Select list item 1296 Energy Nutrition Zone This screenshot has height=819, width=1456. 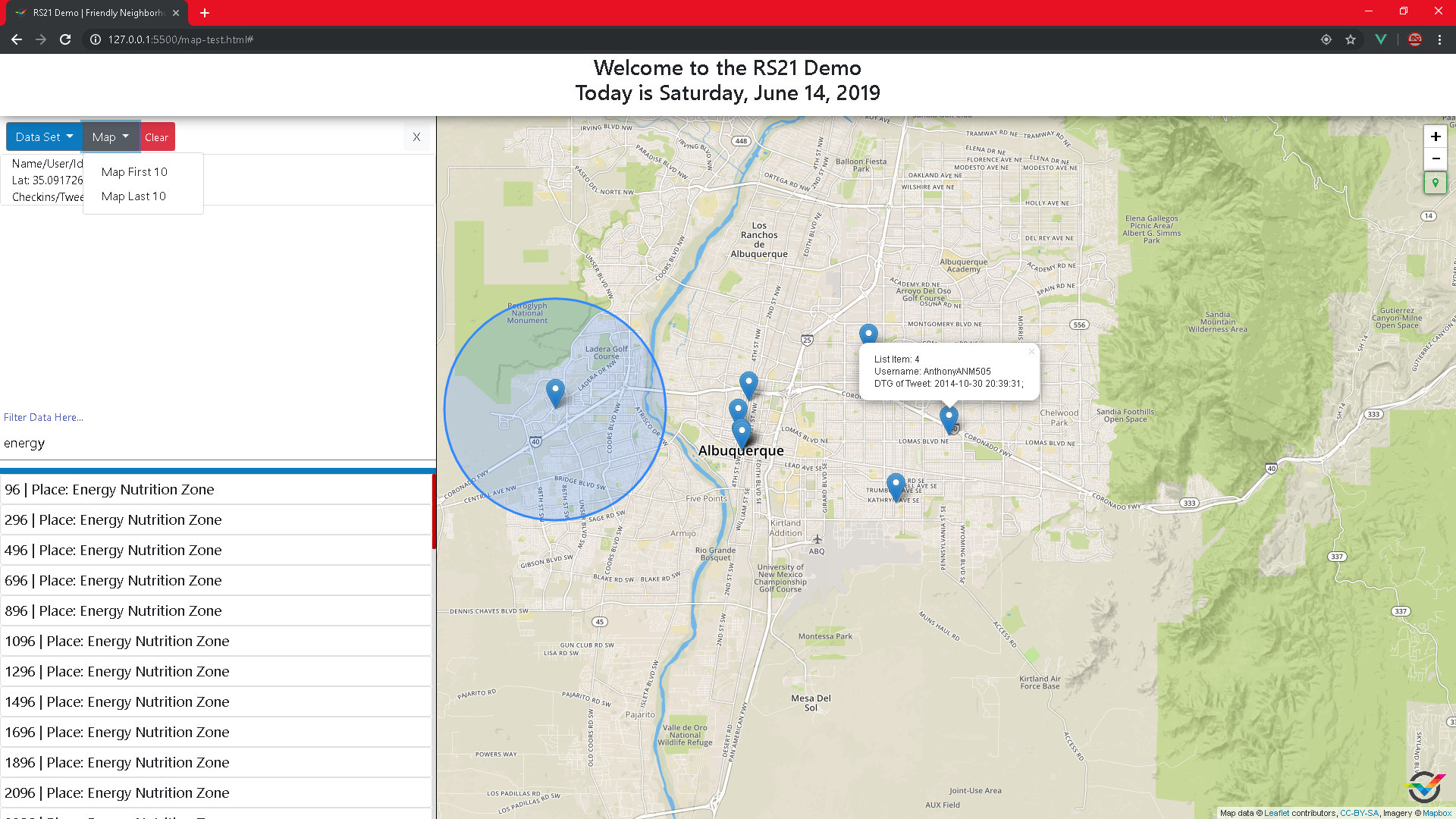[216, 671]
